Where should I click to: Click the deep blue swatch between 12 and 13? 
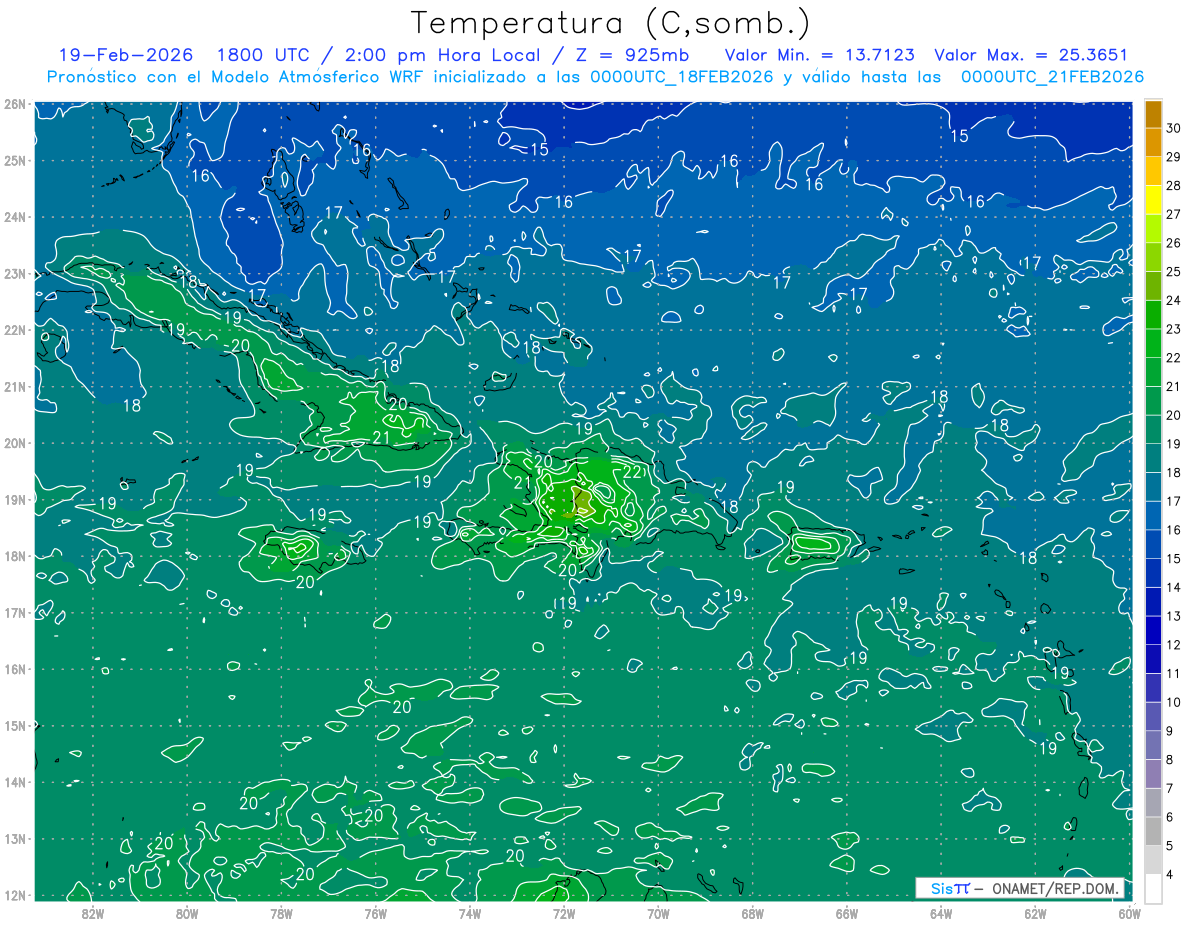pos(1153,630)
